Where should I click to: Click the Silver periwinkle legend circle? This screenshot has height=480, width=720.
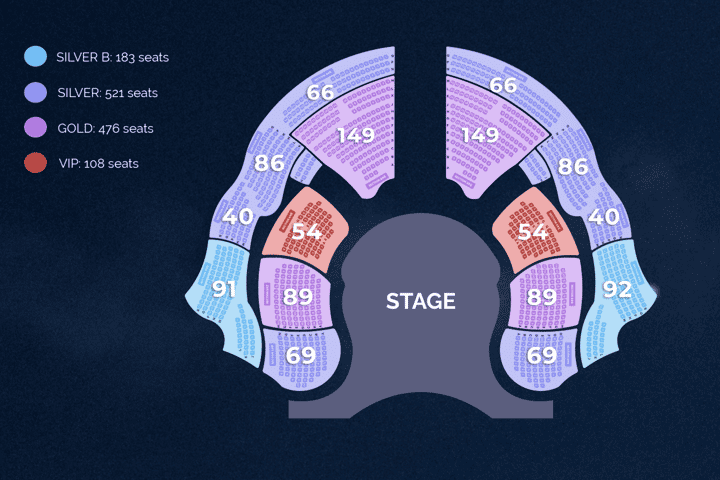point(35,92)
